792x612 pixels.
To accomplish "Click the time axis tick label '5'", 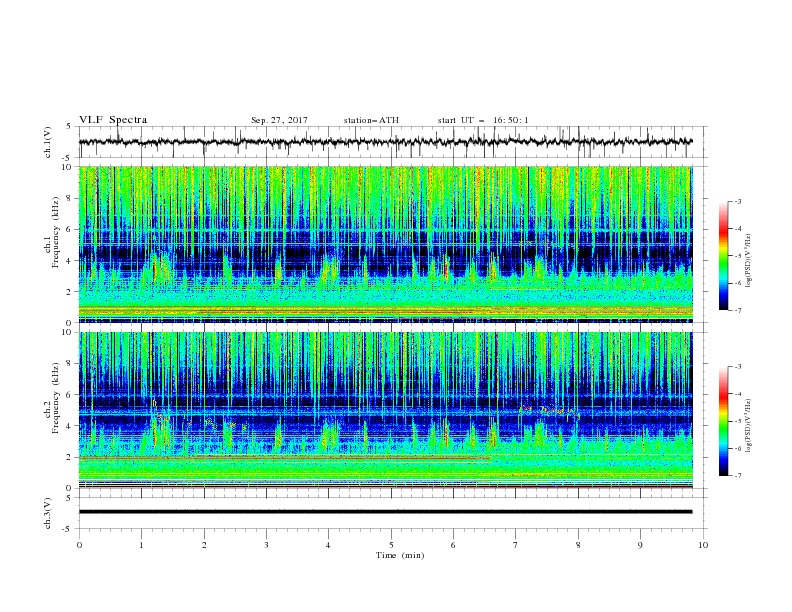I will click(391, 545).
